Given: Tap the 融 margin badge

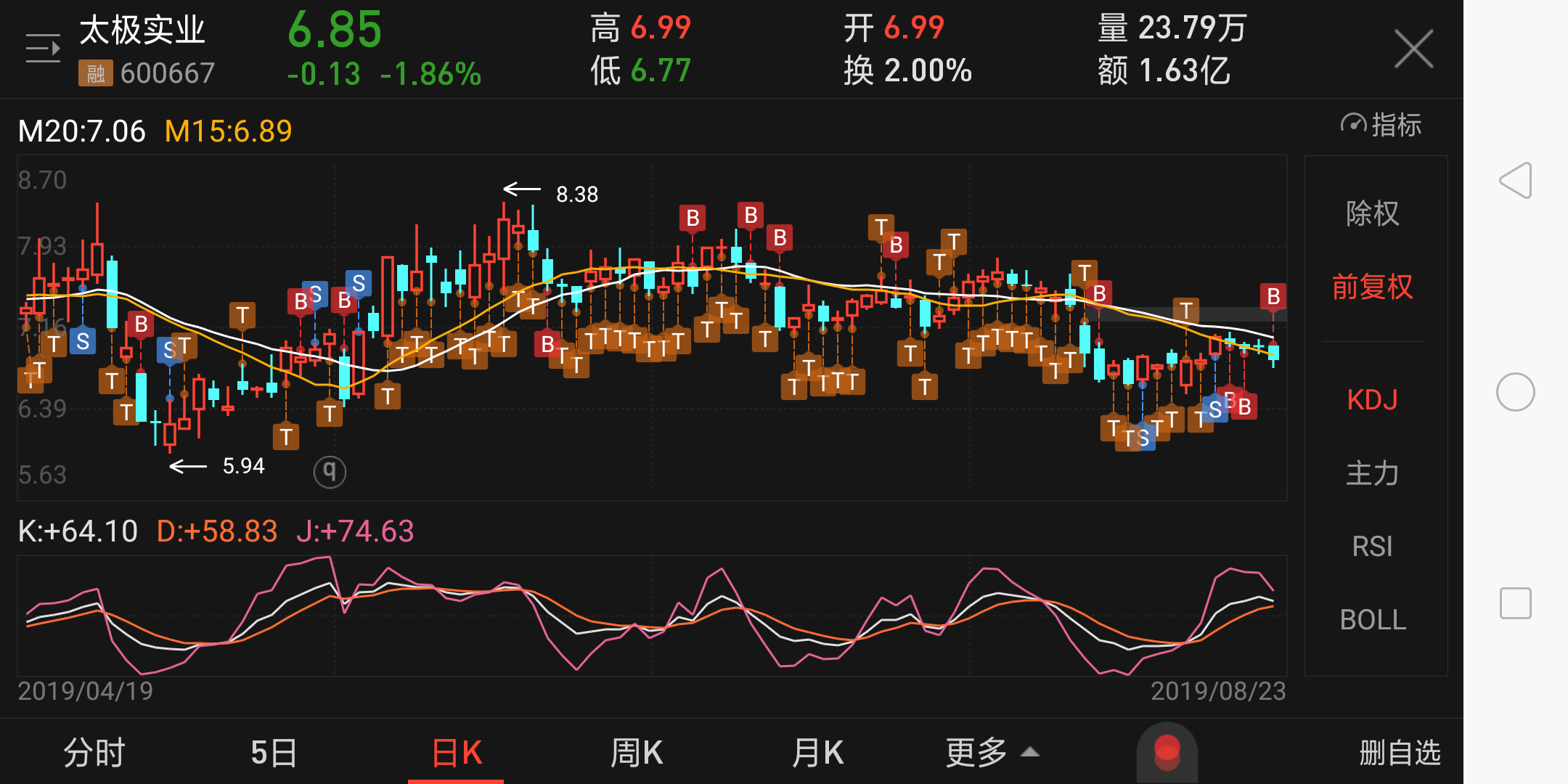Looking at the screenshot, I should 96,73.
